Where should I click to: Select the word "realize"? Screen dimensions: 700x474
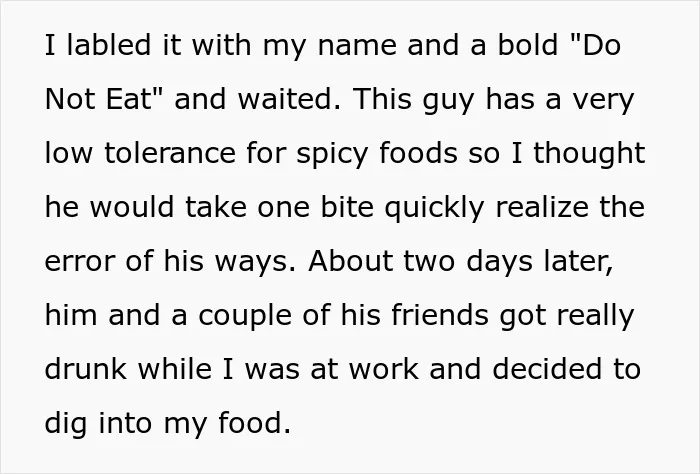(542, 207)
